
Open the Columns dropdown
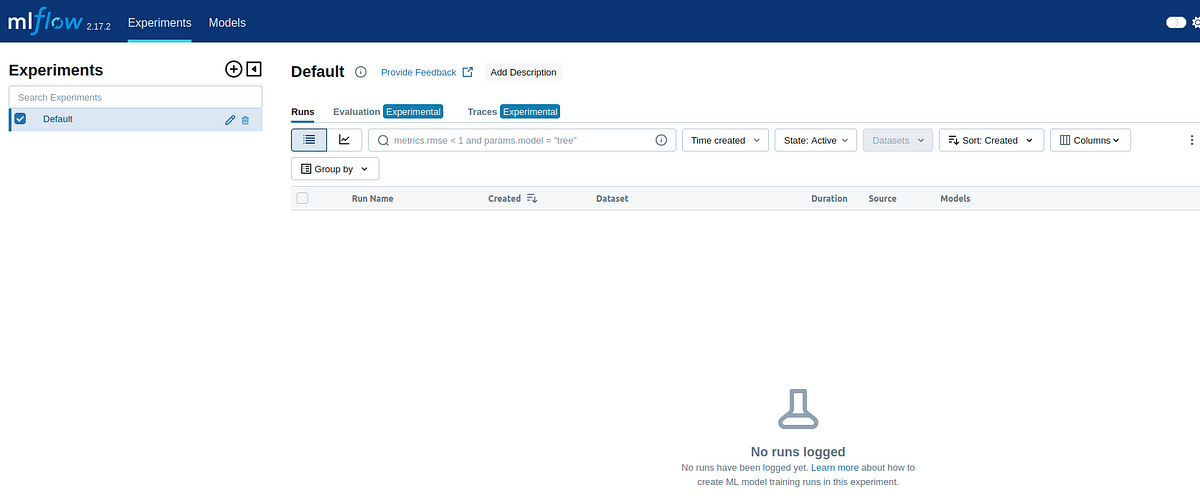(1090, 140)
